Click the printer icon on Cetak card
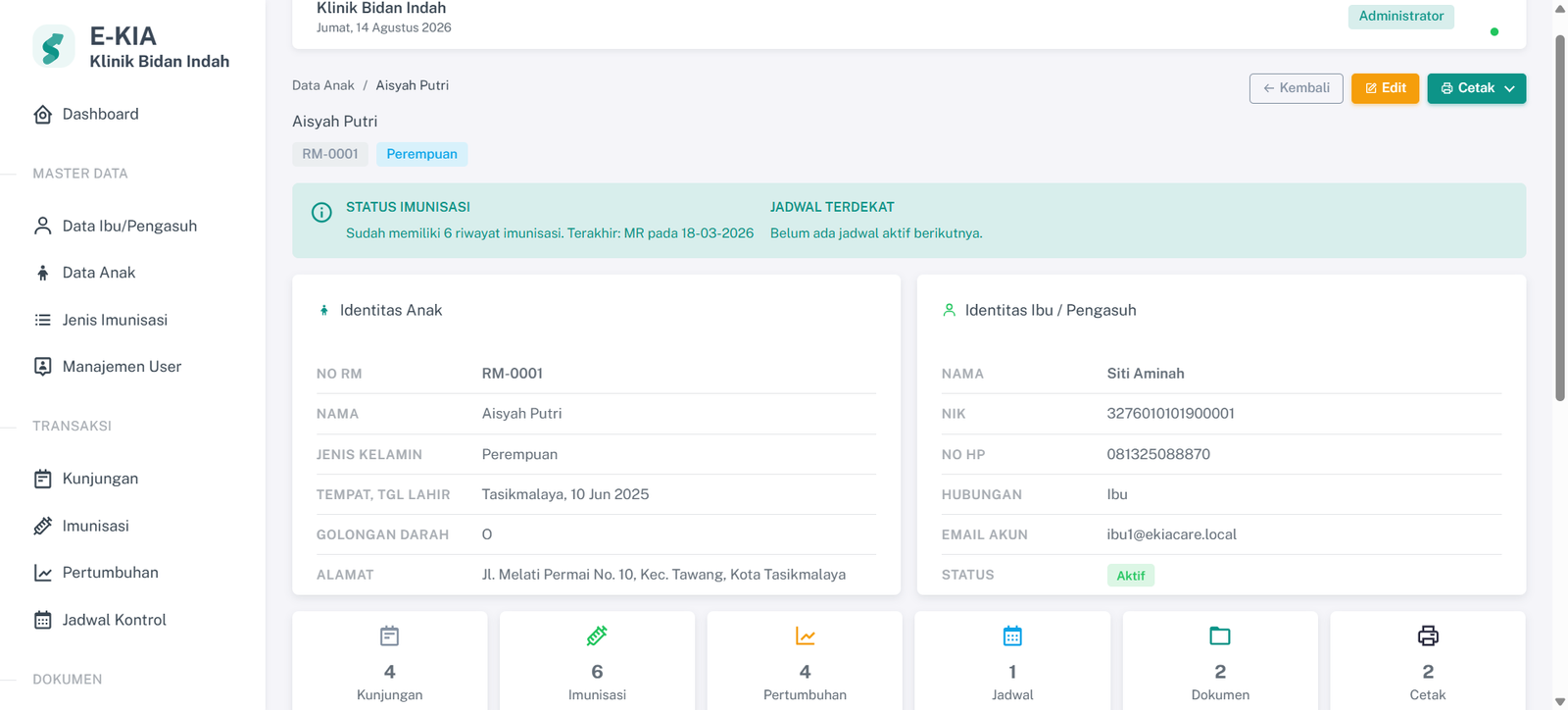Image resolution: width=1568 pixels, height=710 pixels. click(x=1428, y=636)
